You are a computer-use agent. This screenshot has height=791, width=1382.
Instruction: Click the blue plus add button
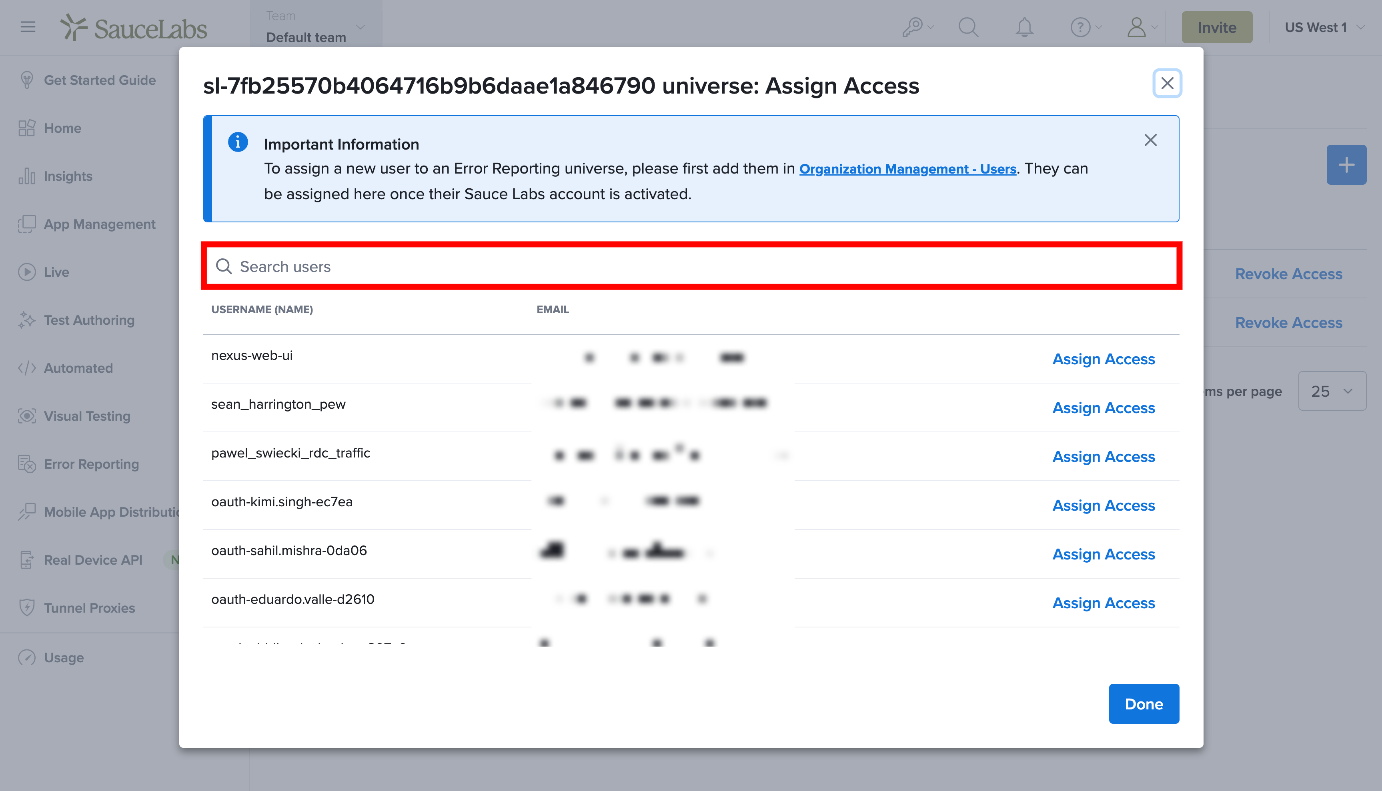[1346, 165]
